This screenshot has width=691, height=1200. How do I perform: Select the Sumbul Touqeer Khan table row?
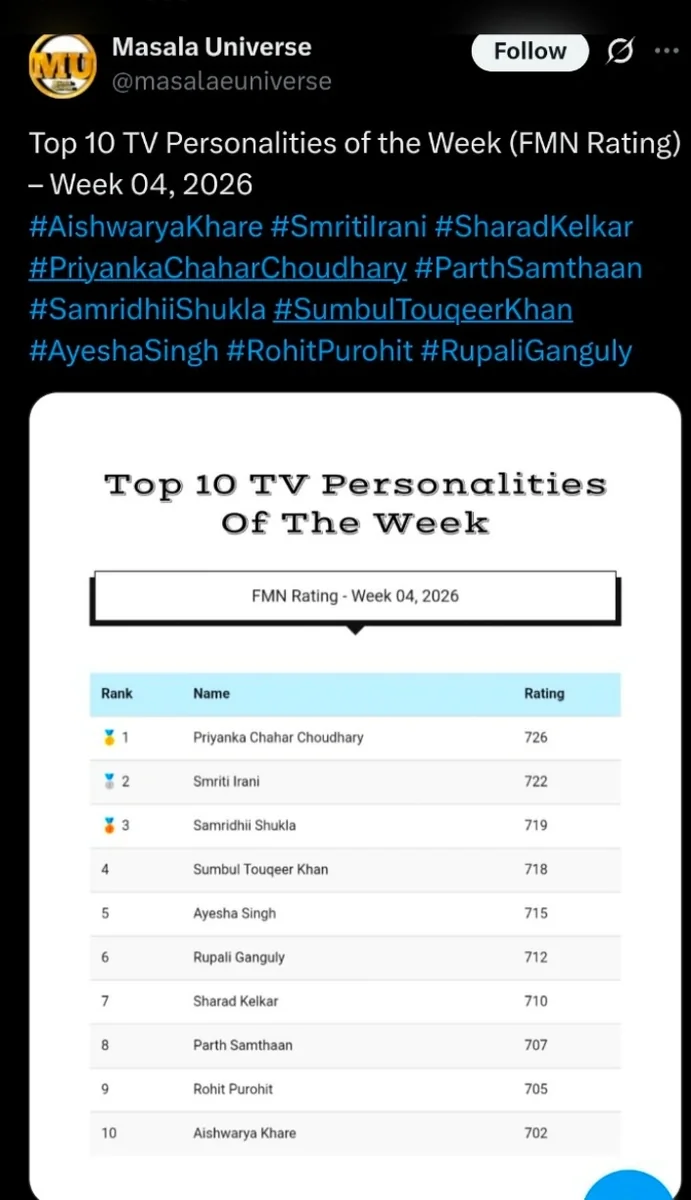[x=355, y=870]
